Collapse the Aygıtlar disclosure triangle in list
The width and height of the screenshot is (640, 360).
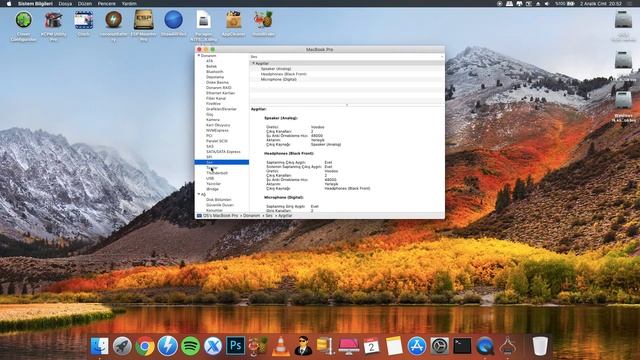253,63
